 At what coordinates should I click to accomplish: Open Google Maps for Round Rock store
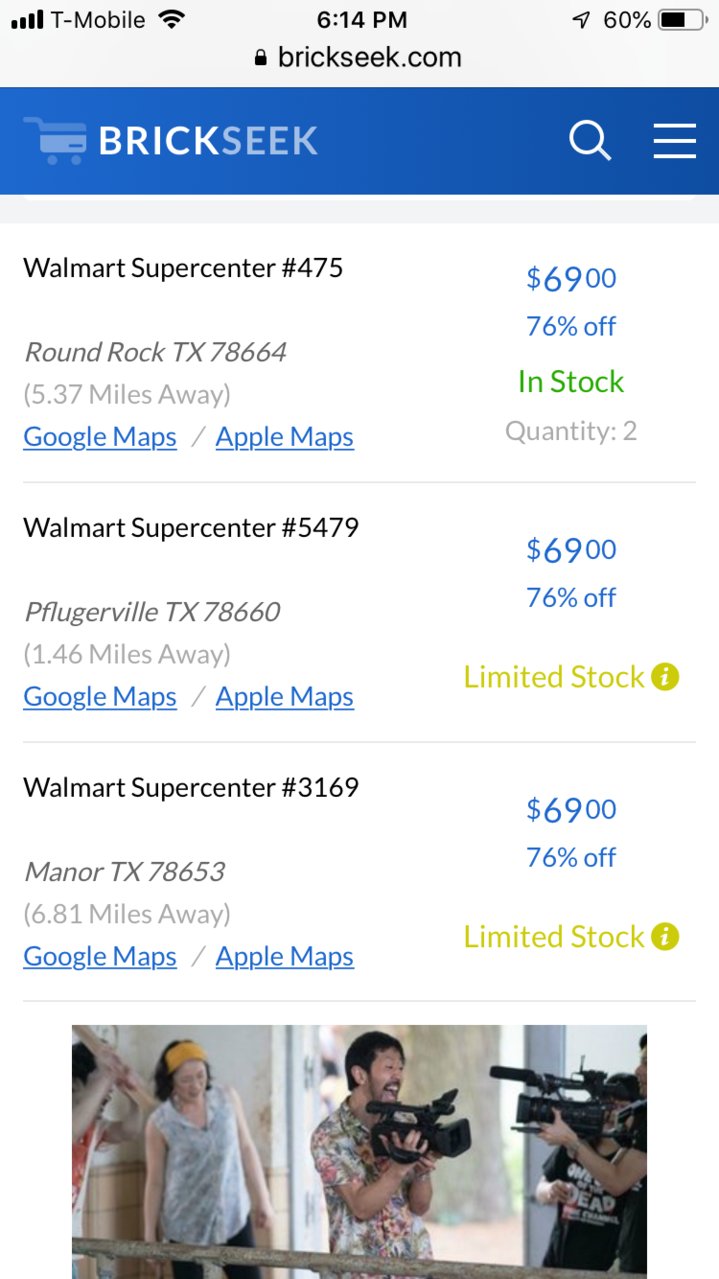[100, 437]
